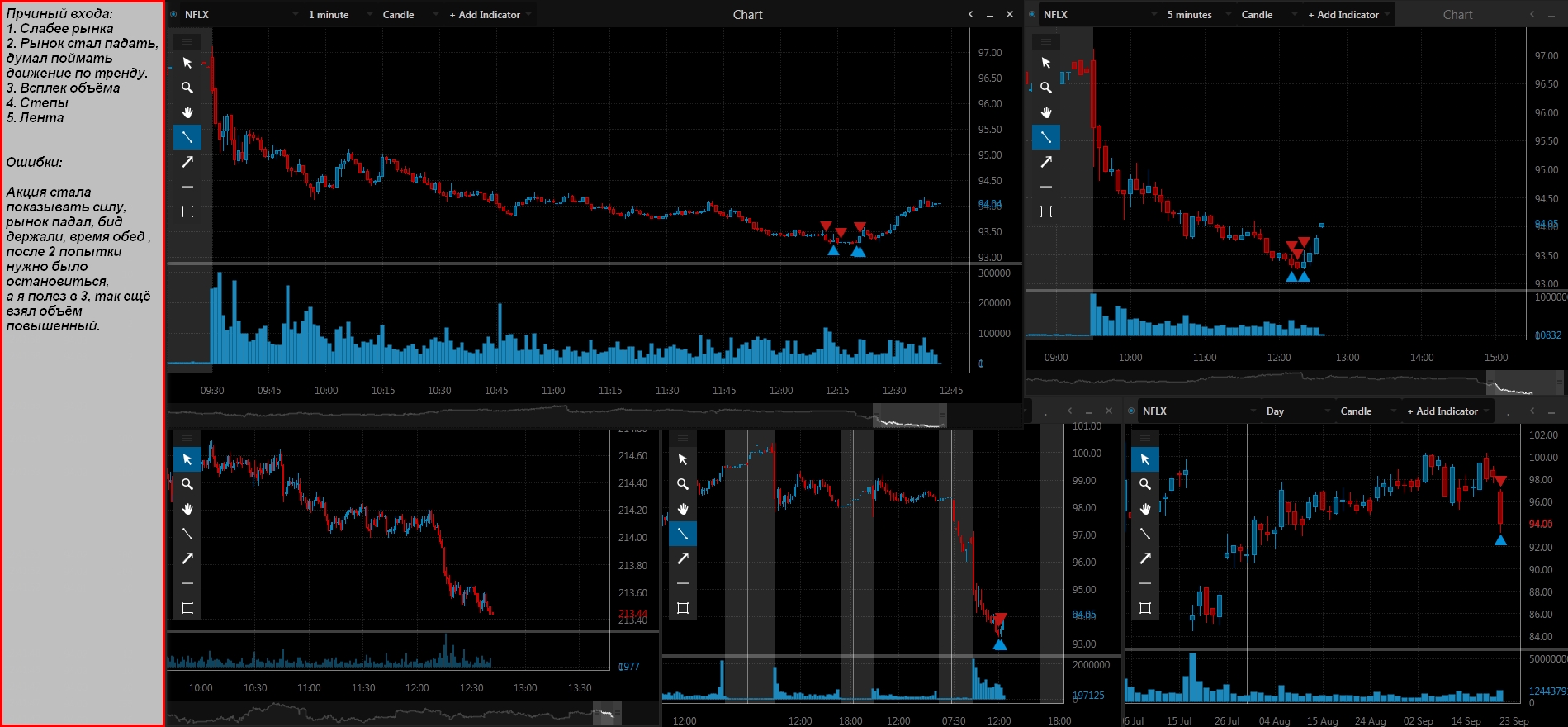Screen dimensions: 1568x727
Task: Select the horizontal line tool in 1 minute chart
Action: [187, 187]
